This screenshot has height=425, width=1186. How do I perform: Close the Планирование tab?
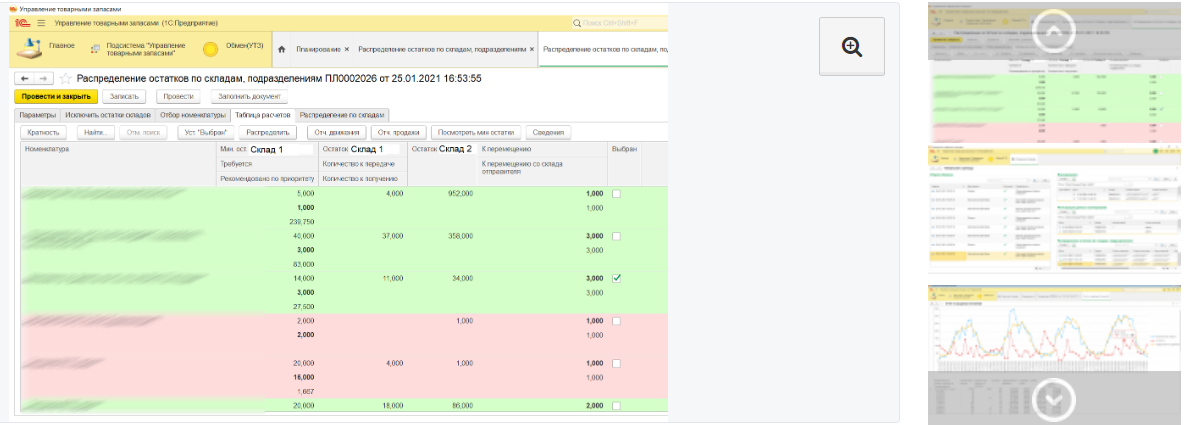point(346,49)
